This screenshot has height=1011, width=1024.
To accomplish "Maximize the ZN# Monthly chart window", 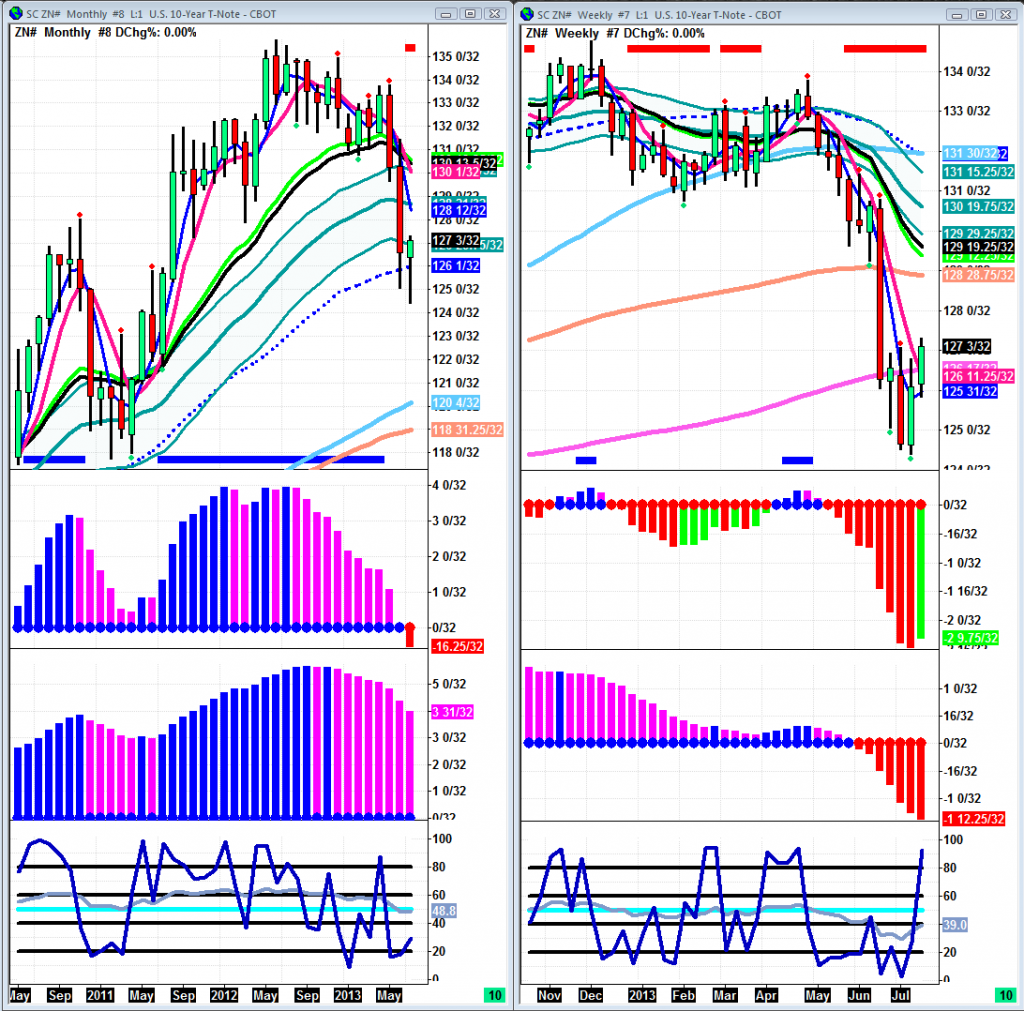I will 469,14.
